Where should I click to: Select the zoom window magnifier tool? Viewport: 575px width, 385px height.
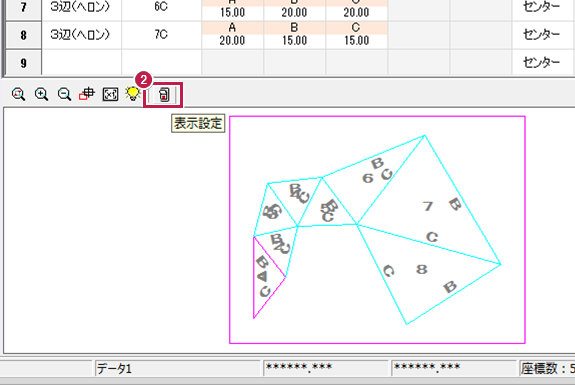tap(18, 94)
